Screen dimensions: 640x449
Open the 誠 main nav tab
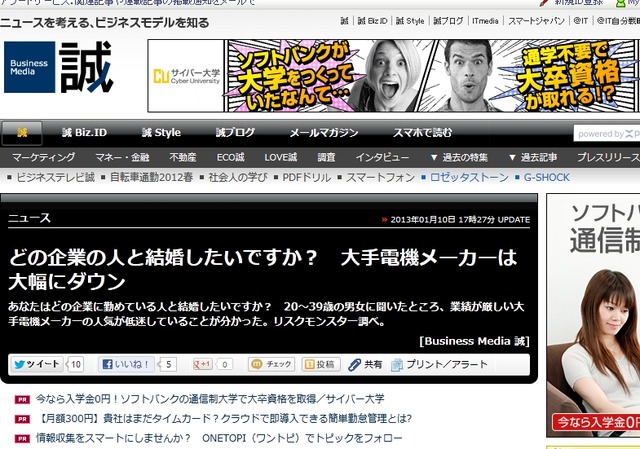click(22, 133)
